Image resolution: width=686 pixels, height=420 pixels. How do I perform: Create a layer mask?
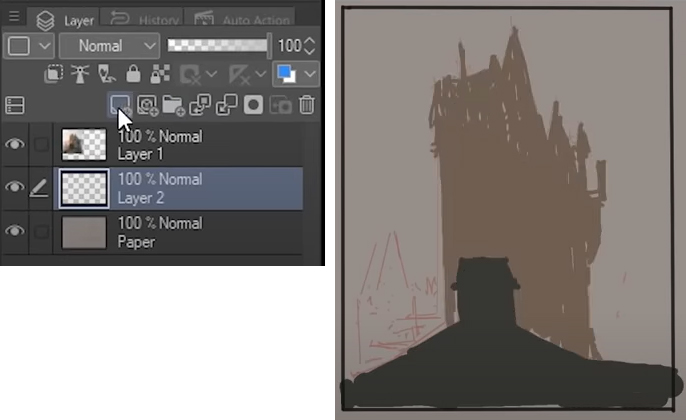[254, 104]
